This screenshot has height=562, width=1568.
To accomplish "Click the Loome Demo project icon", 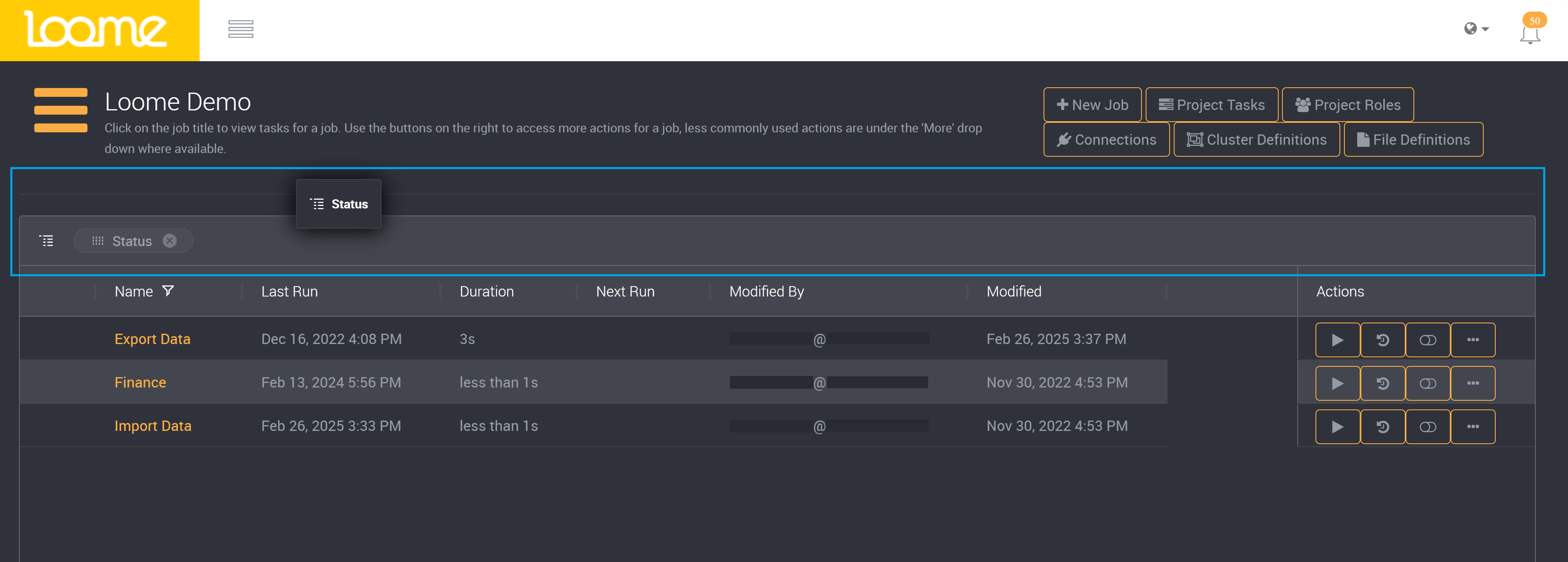I will coord(61,110).
